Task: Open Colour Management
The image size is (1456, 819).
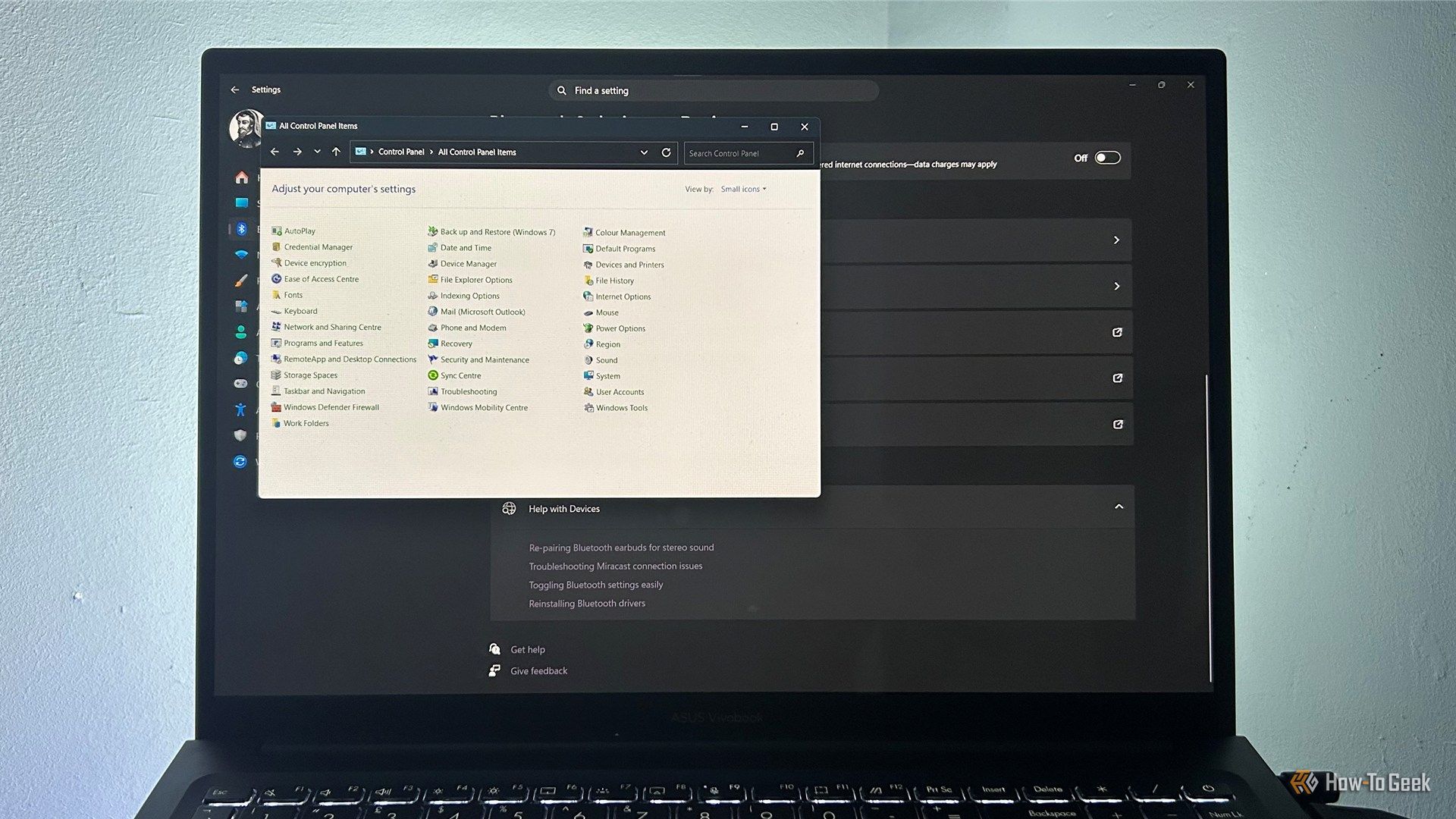Action: pos(624,233)
